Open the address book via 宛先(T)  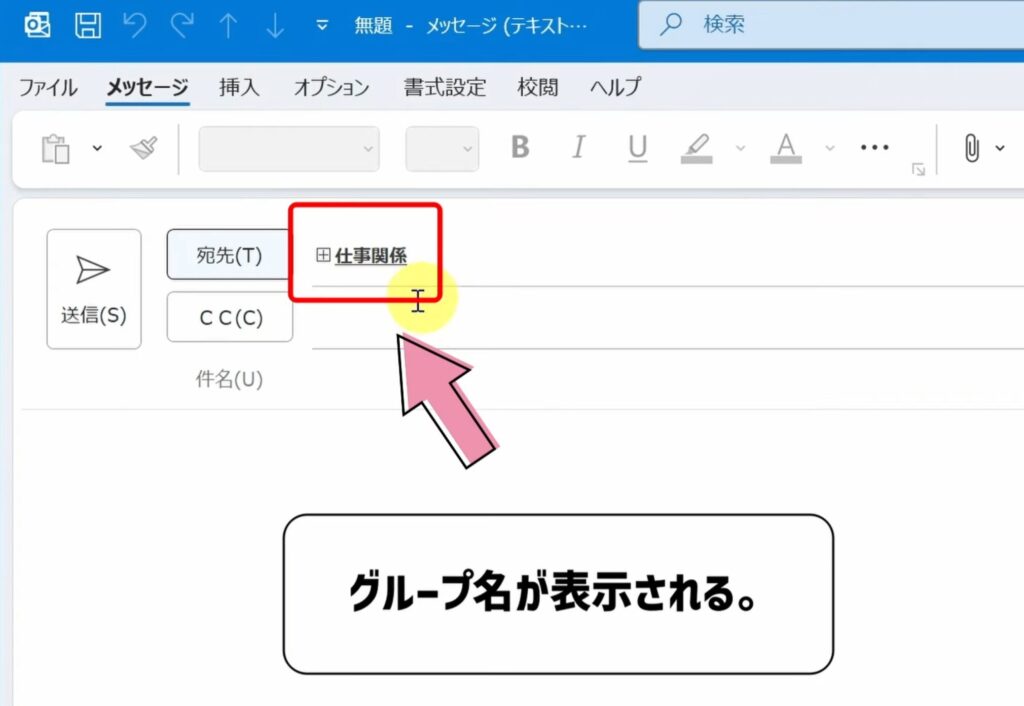[x=229, y=254]
